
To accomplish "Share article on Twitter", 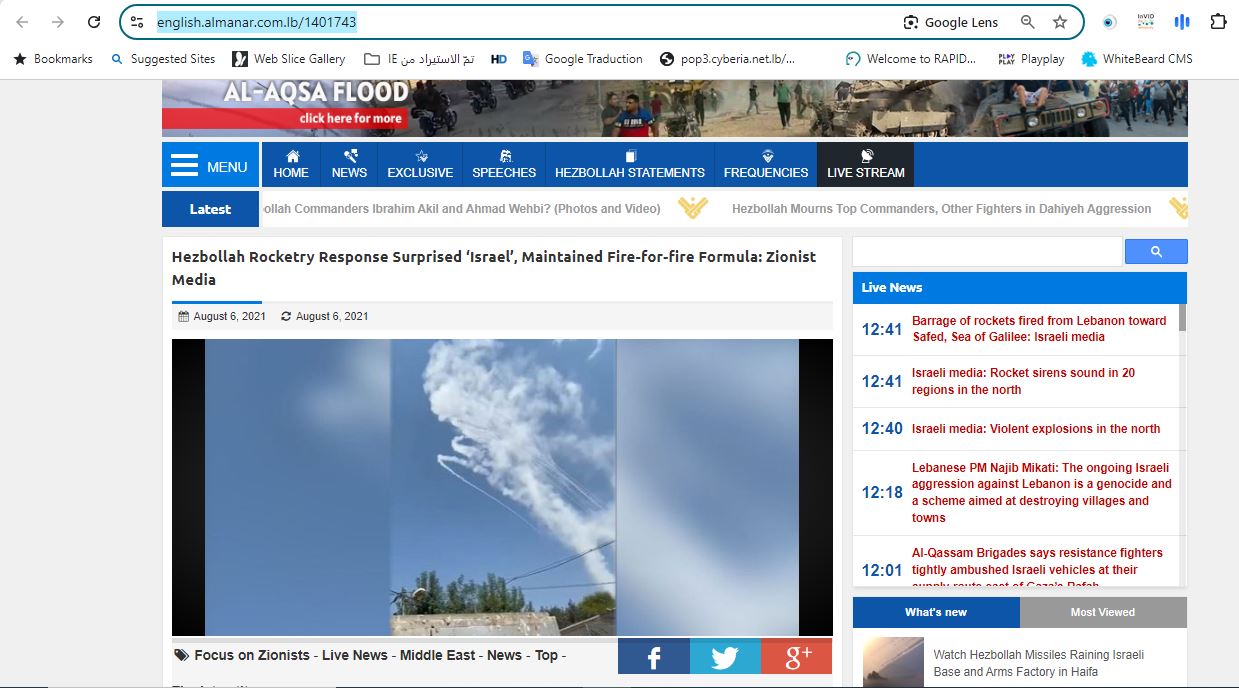I will coord(725,656).
